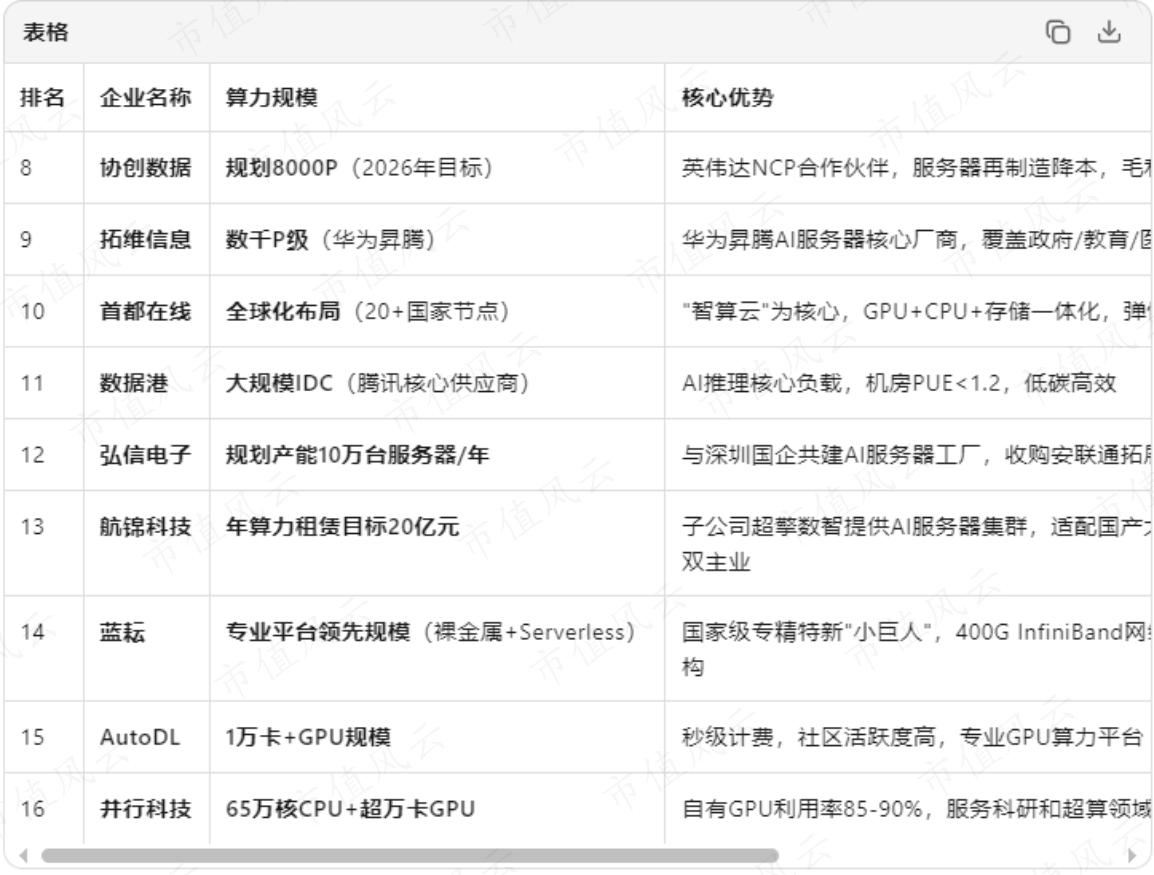Screen dimensions: 1154x875
Task: Click the company name 数据港
Action: point(134,383)
